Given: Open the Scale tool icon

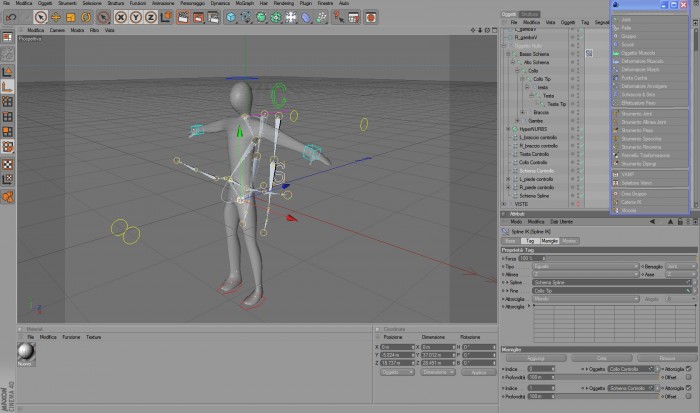Looking at the screenshot, I should (x=71, y=17).
